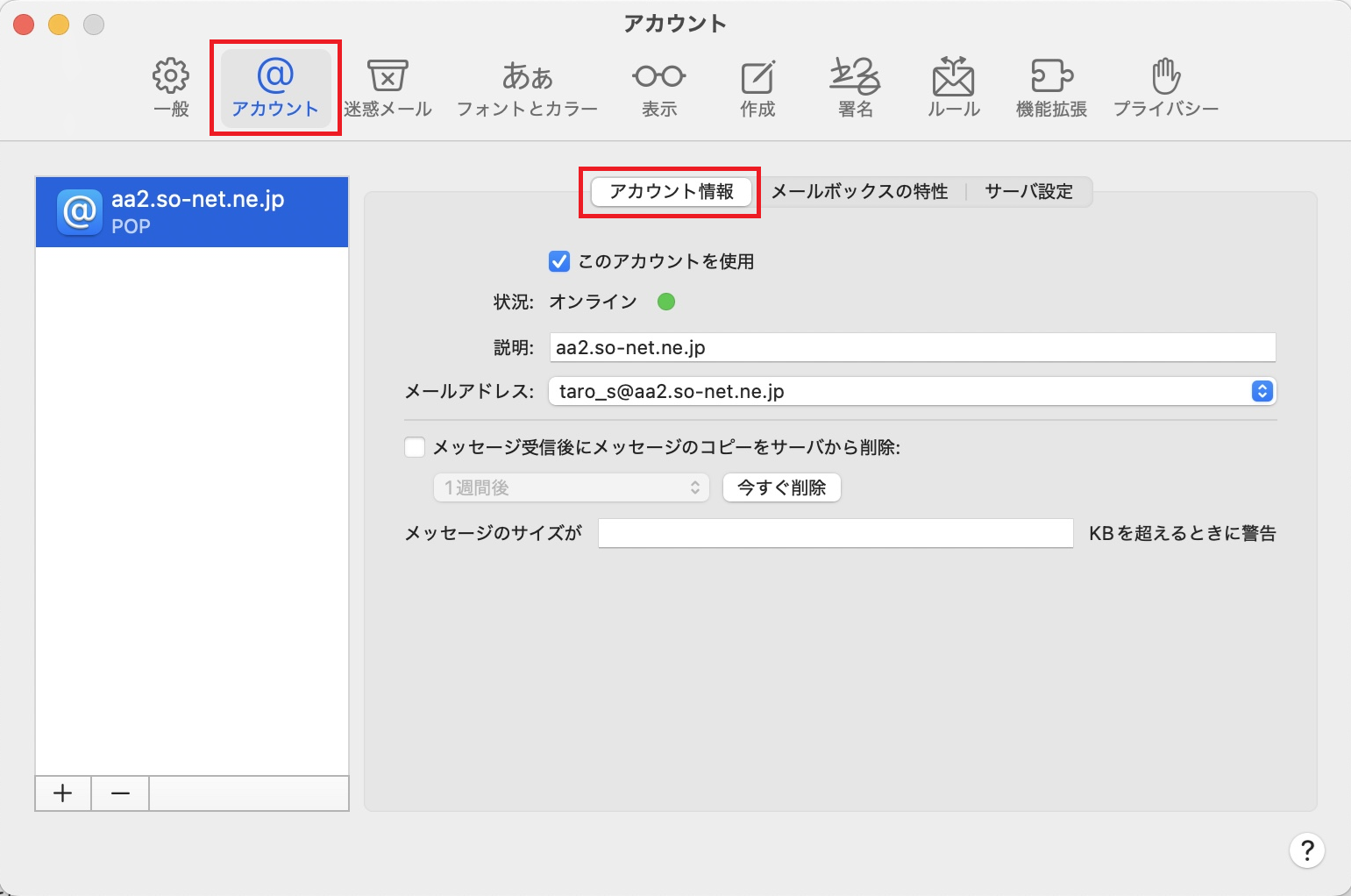Click the plus button to add account

click(63, 793)
